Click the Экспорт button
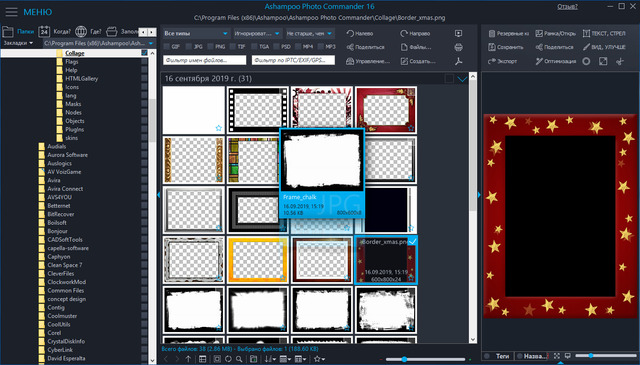This screenshot has width=640, height=365. point(503,61)
